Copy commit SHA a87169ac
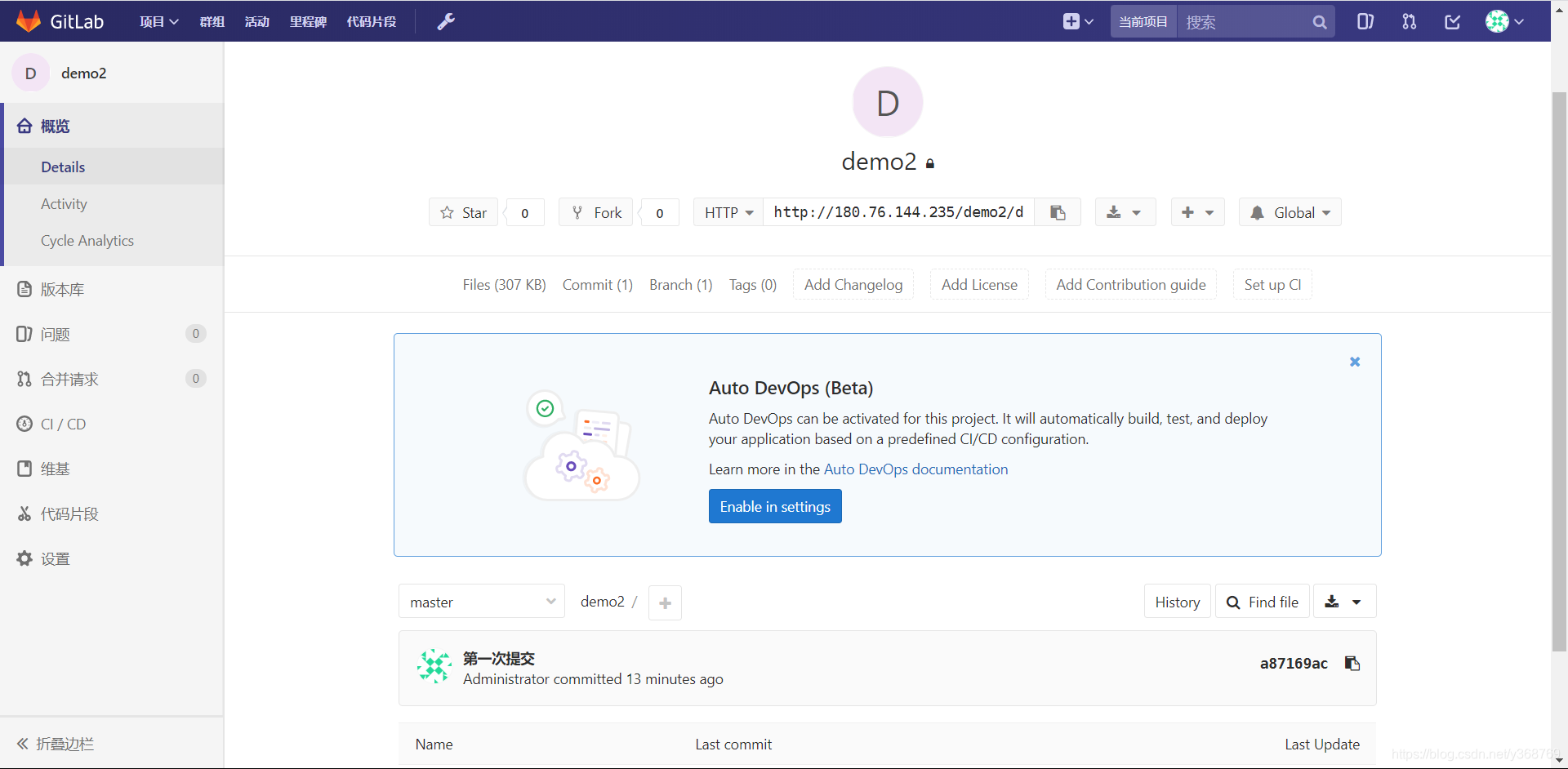The height and width of the screenshot is (769, 1568). tap(1352, 663)
